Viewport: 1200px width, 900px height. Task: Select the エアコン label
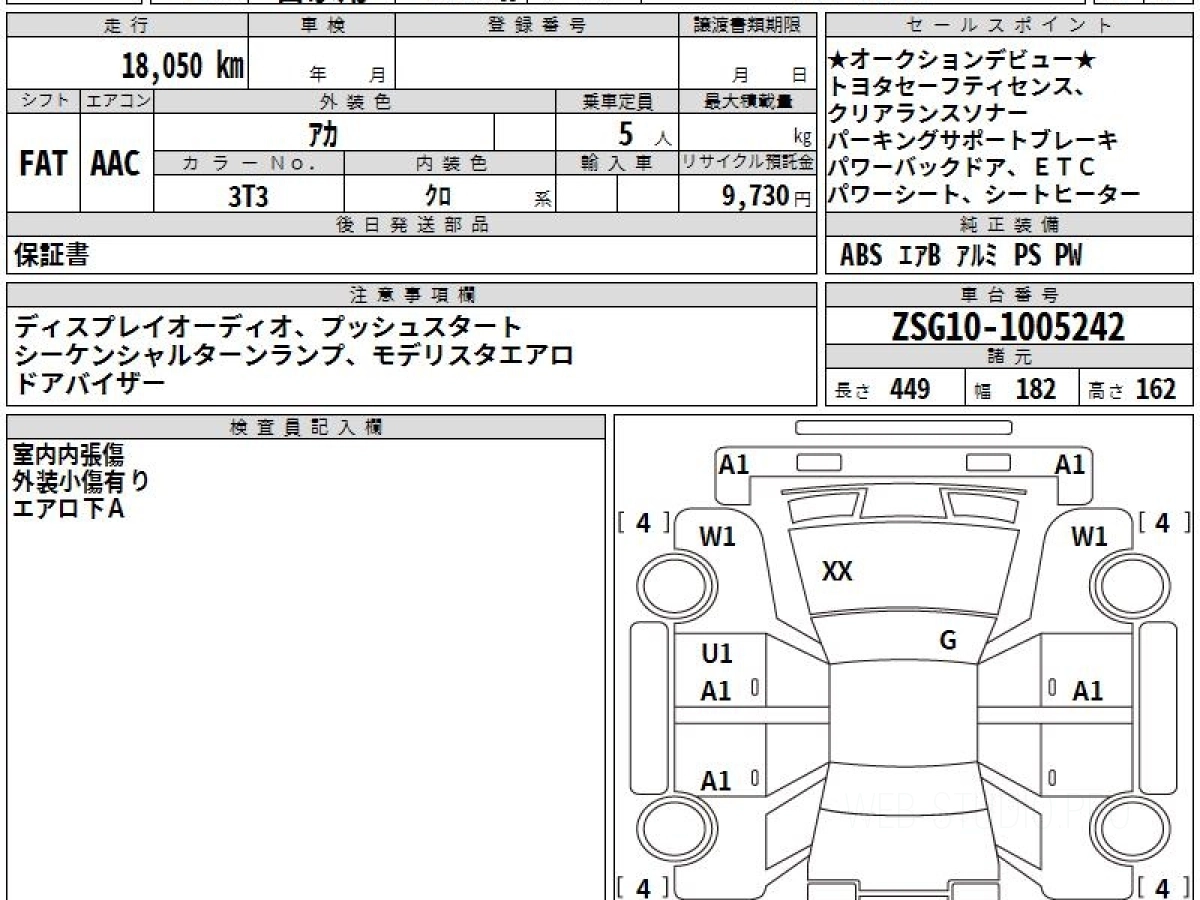[117, 101]
